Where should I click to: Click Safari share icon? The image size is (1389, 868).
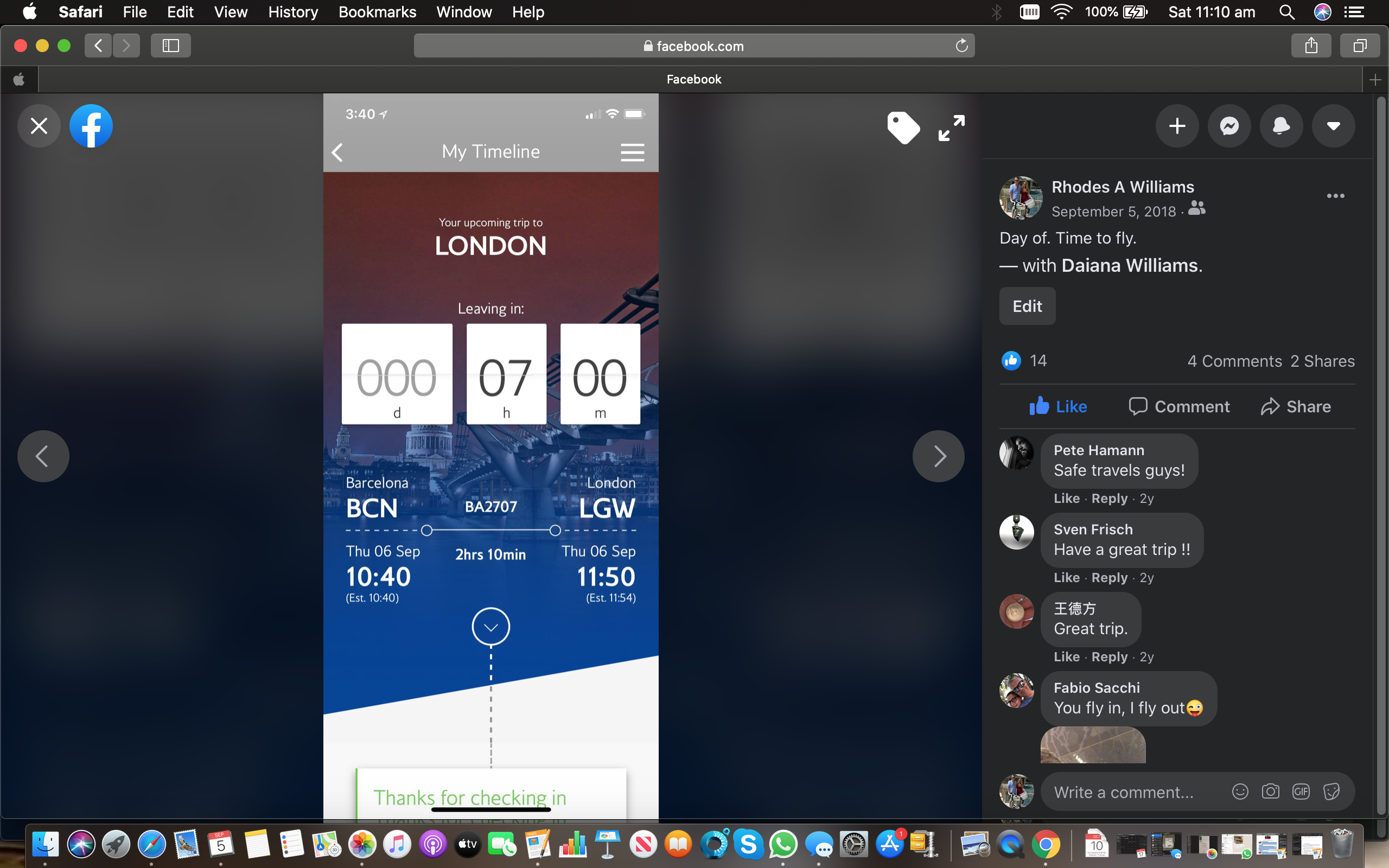(1311, 46)
